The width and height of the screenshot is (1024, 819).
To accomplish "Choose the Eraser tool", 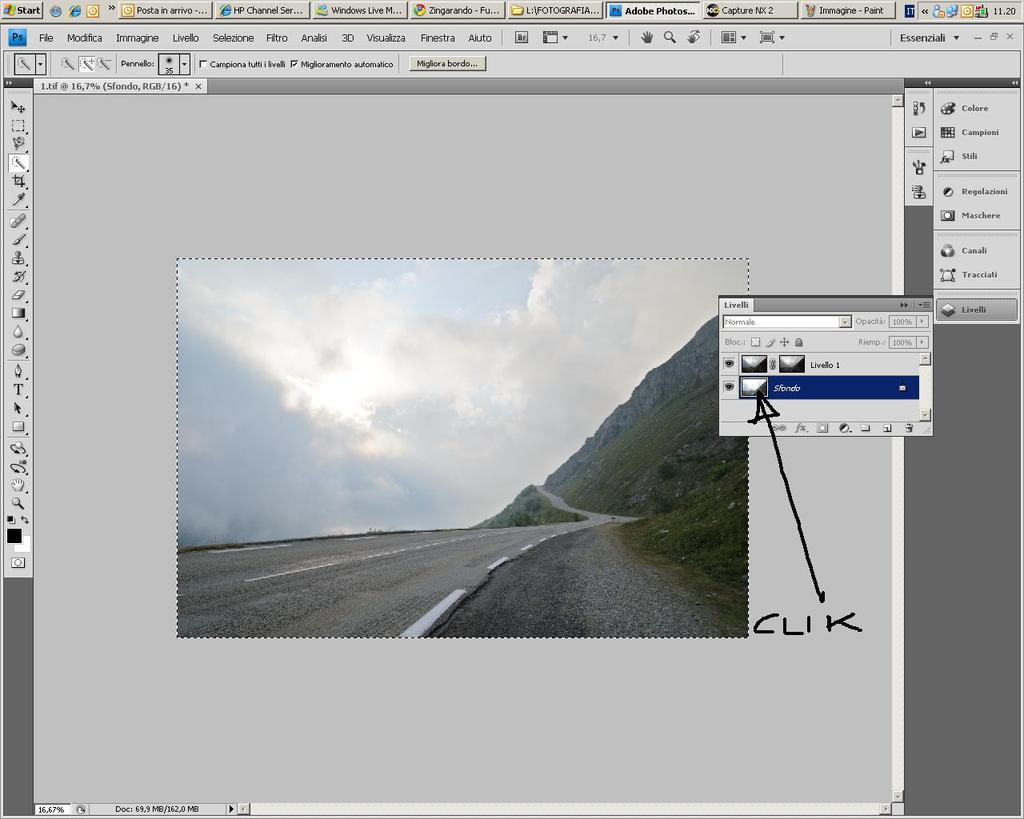I will (x=18, y=295).
